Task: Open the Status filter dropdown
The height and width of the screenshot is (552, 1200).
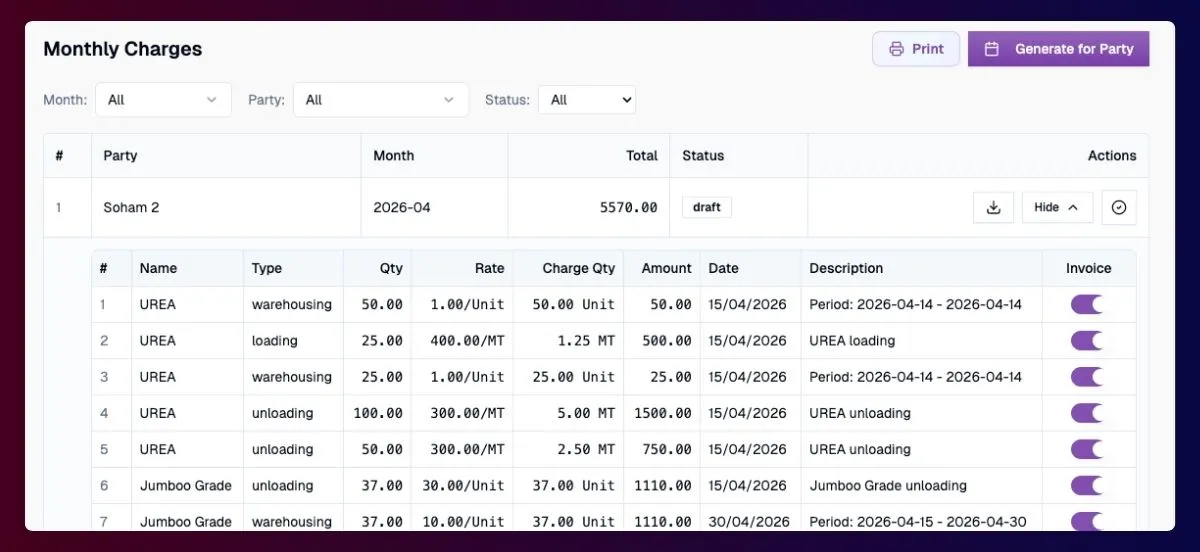Action: click(587, 100)
